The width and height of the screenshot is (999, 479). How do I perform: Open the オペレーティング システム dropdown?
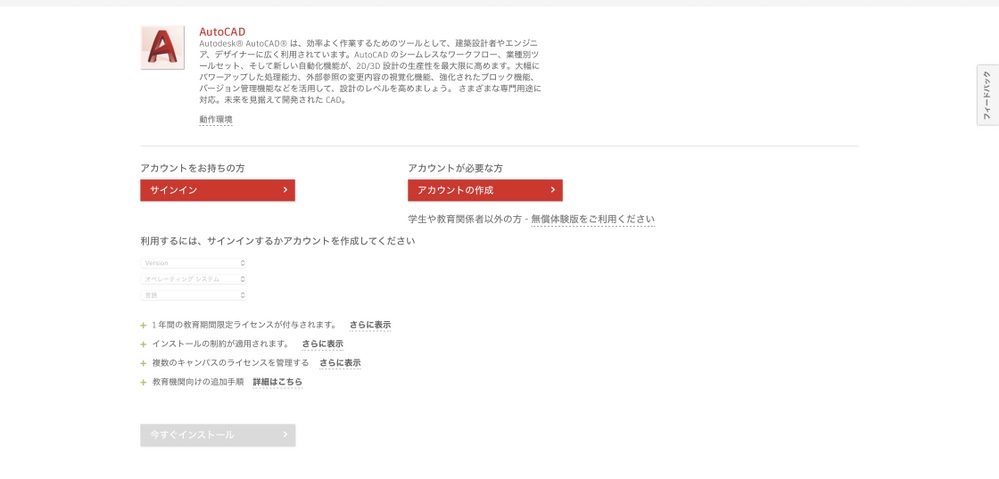pyautogui.click(x=194, y=279)
